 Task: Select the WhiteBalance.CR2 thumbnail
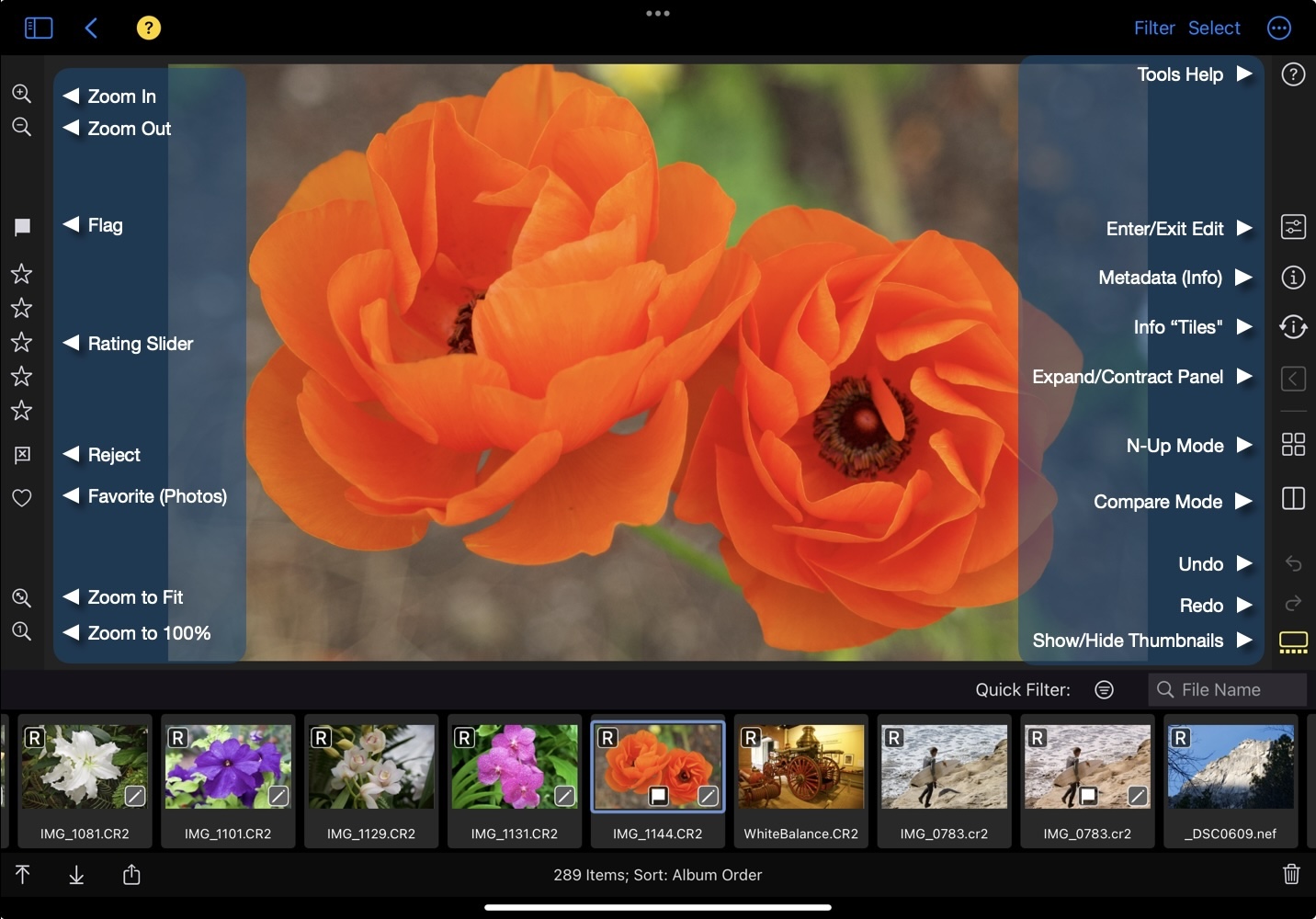(800, 779)
